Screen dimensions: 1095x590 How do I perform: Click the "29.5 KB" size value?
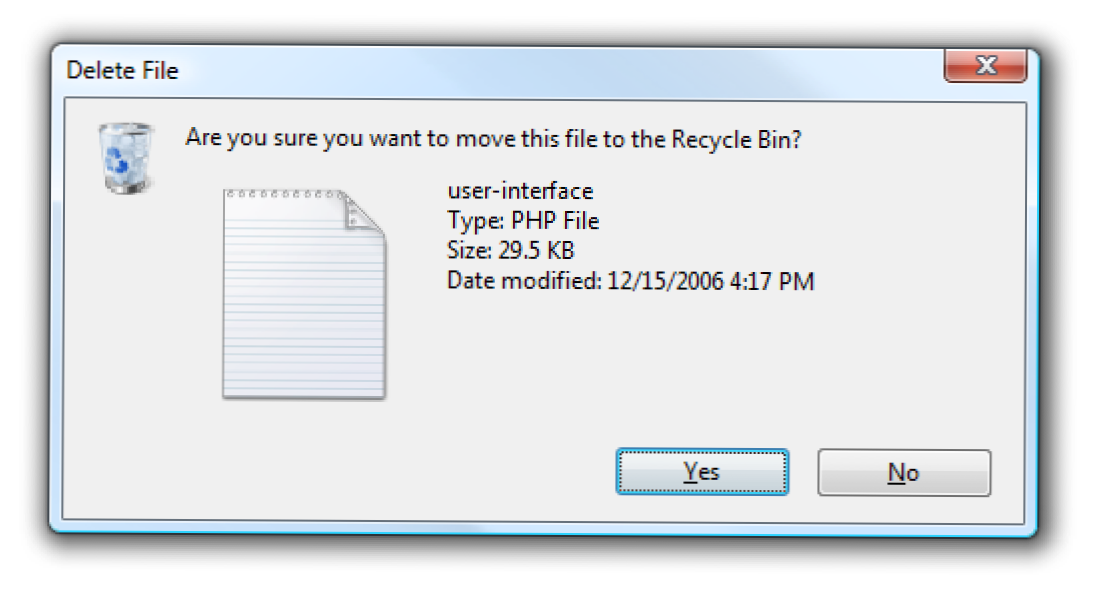(x=536, y=251)
